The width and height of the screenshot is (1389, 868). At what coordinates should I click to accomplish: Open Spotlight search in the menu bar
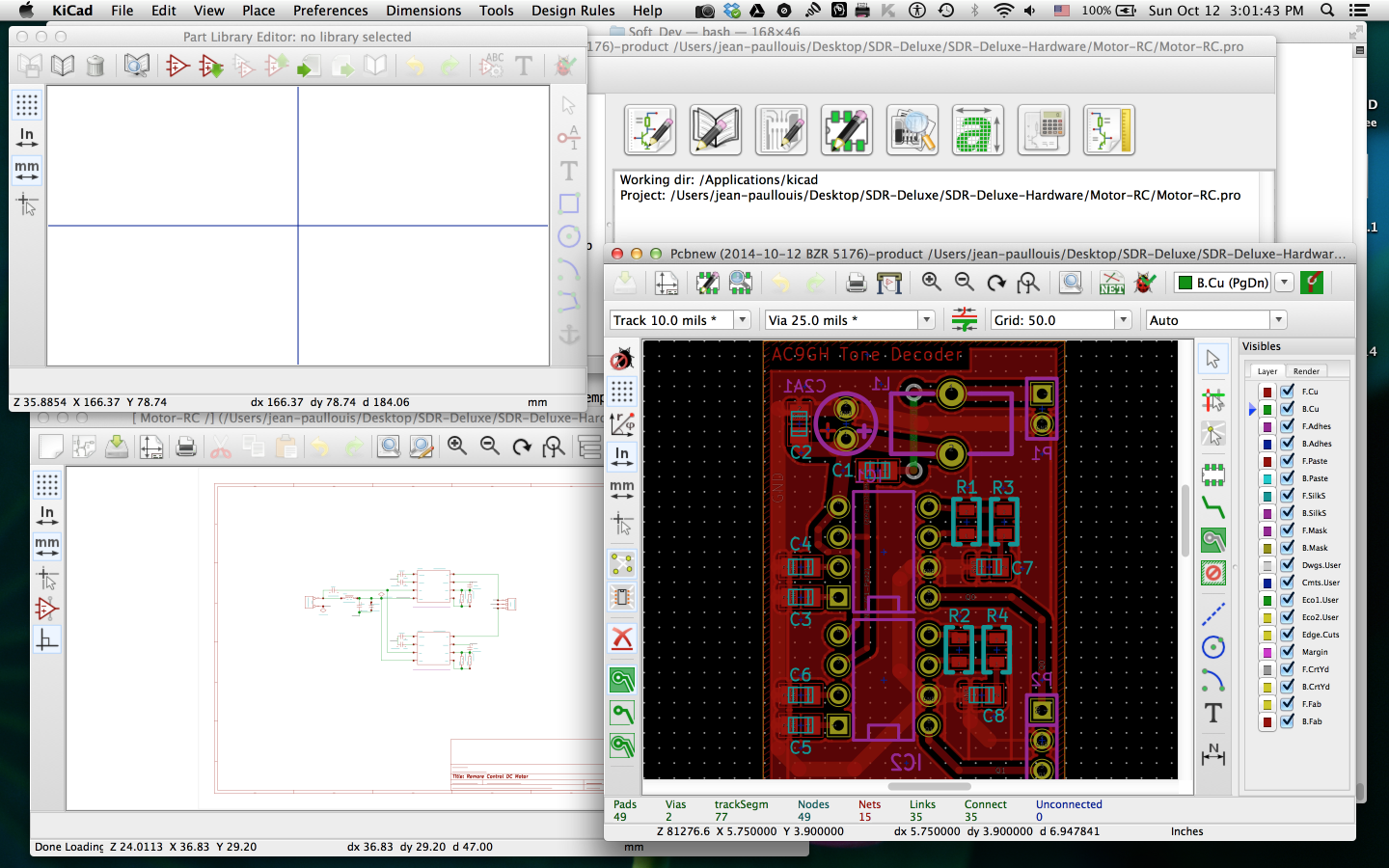tap(1327, 11)
